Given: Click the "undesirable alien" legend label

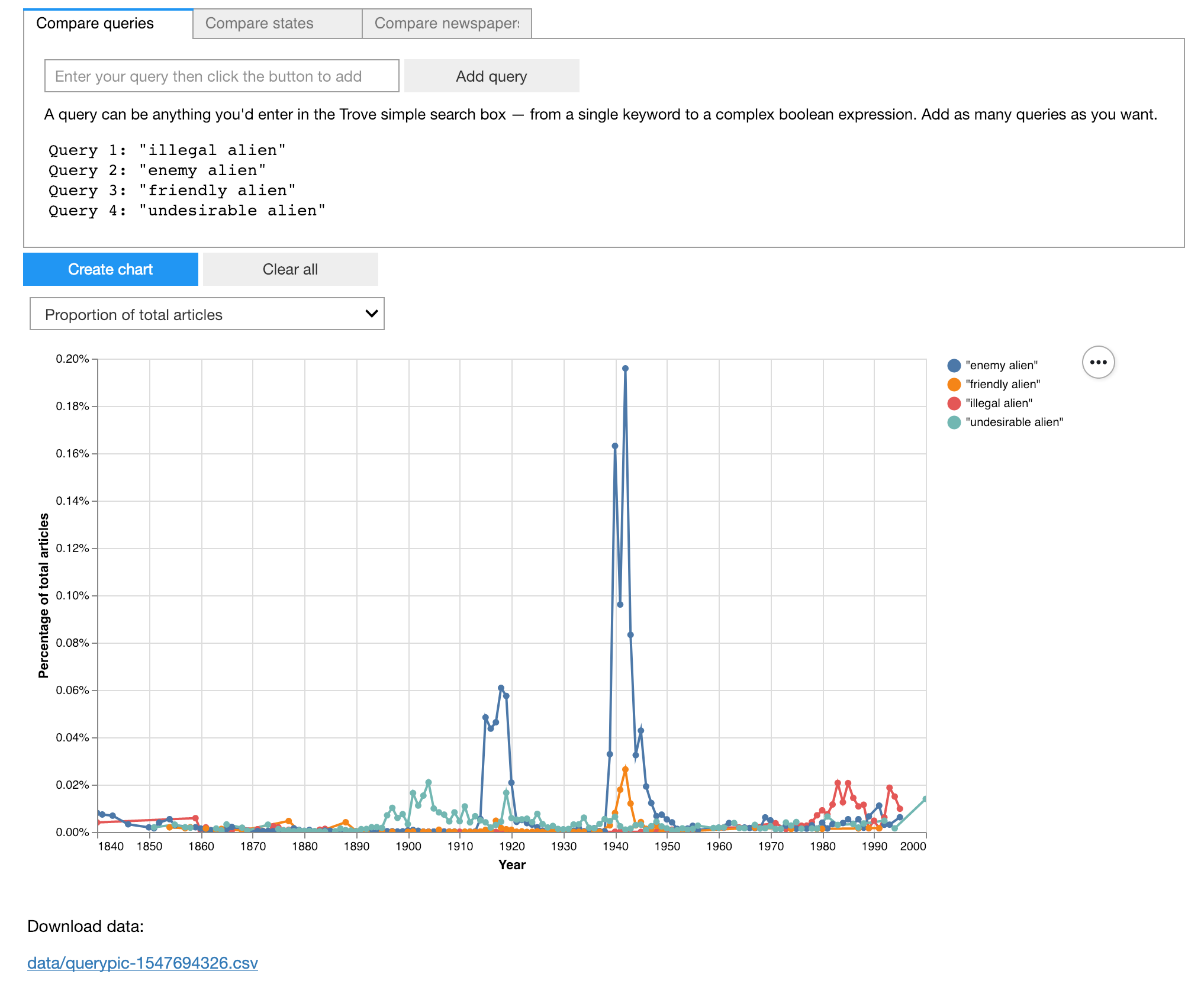Looking at the screenshot, I should click(1014, 422).
